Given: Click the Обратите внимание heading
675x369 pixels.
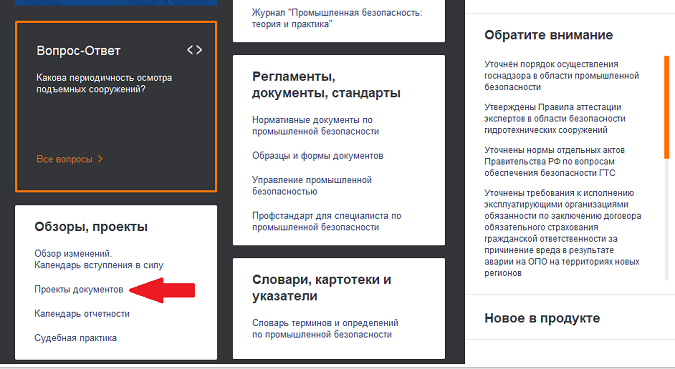Looking at the screenshot, I should 548,35.
